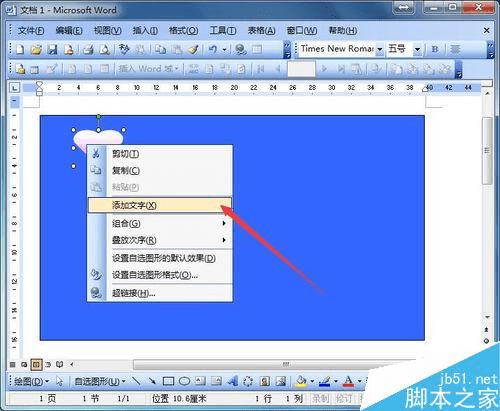500x411 pixels.
Task: Toggle Bold formatting with the B button
Action: click(435, 49)
